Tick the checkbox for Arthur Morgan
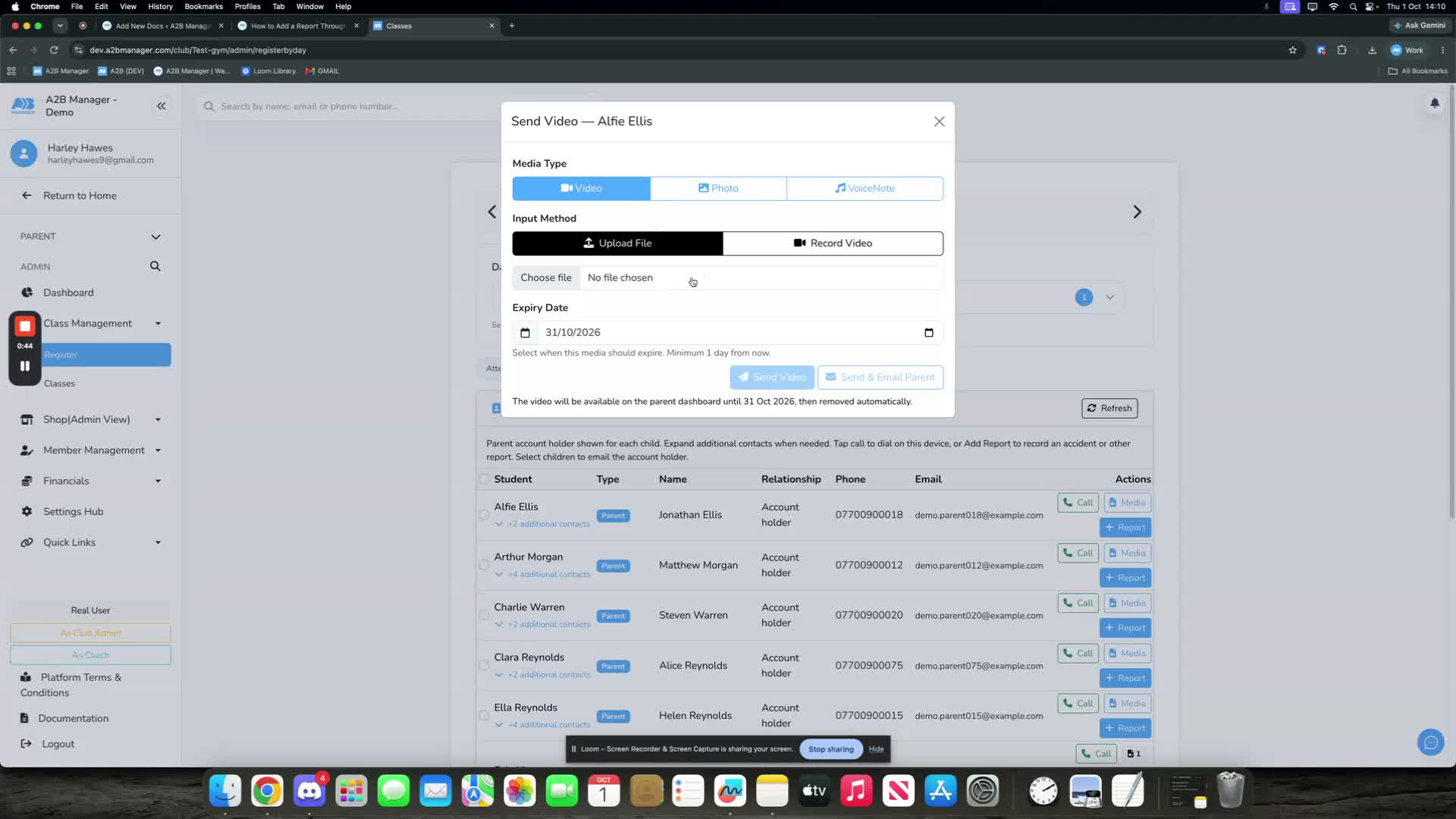 pyautogui.click(x=484, y=565)
